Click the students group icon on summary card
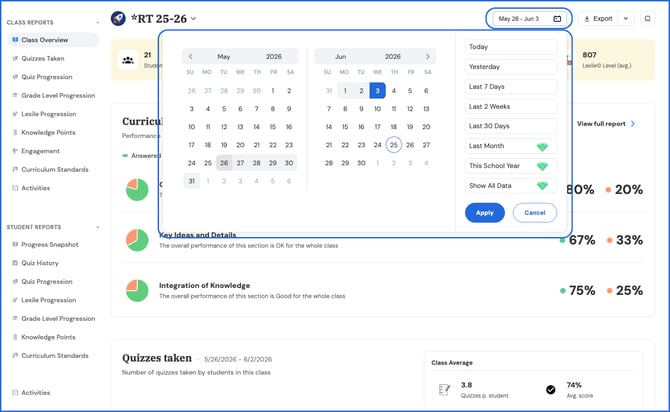 (128, 60)
